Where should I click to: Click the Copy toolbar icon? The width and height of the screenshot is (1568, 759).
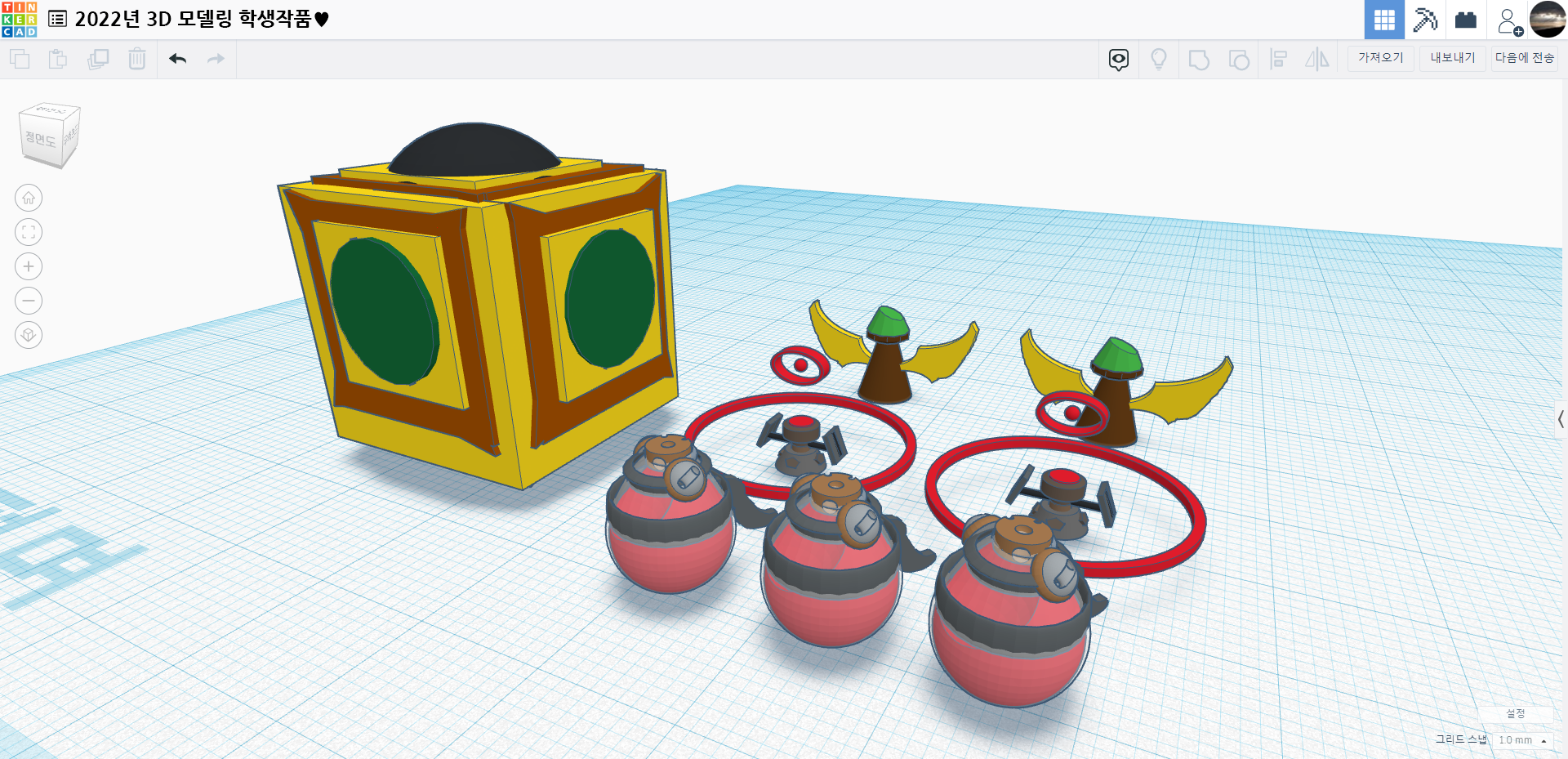tap(20, 59)
